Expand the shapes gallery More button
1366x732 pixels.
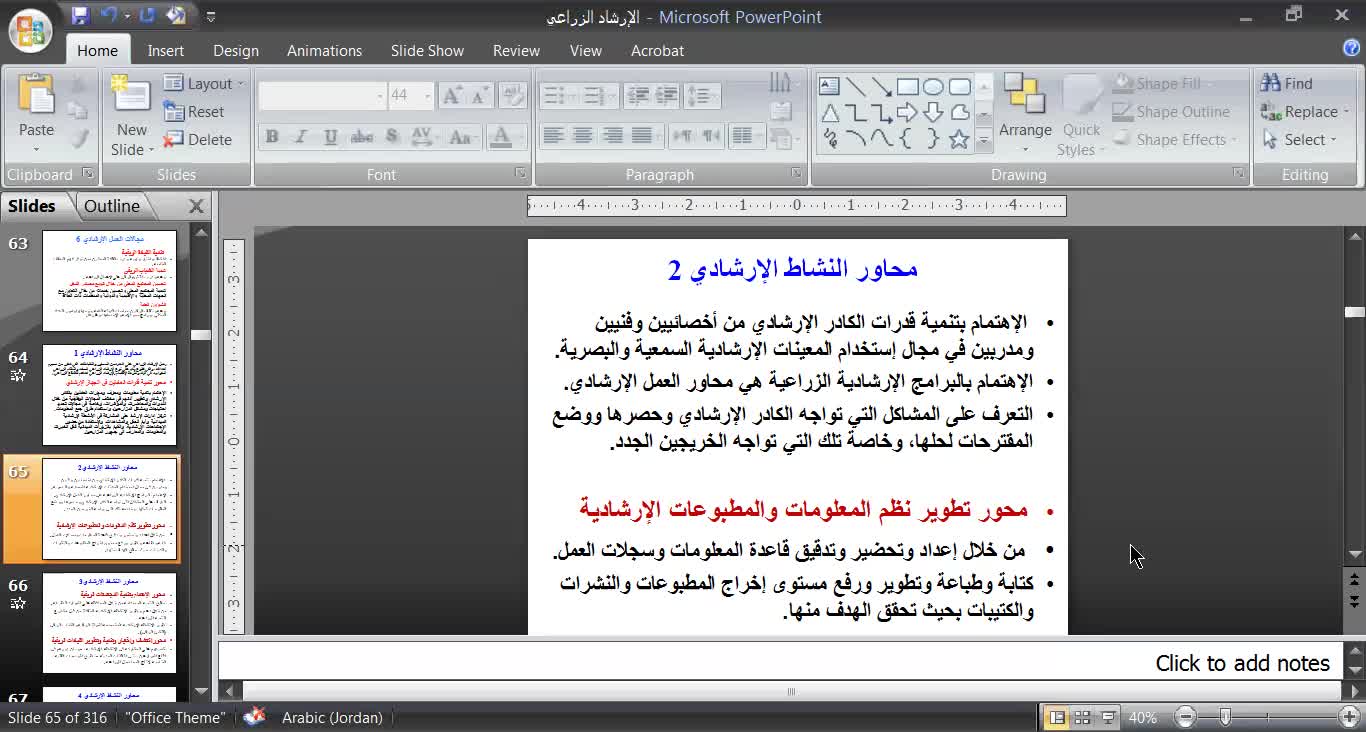click(x=983, y=141)
